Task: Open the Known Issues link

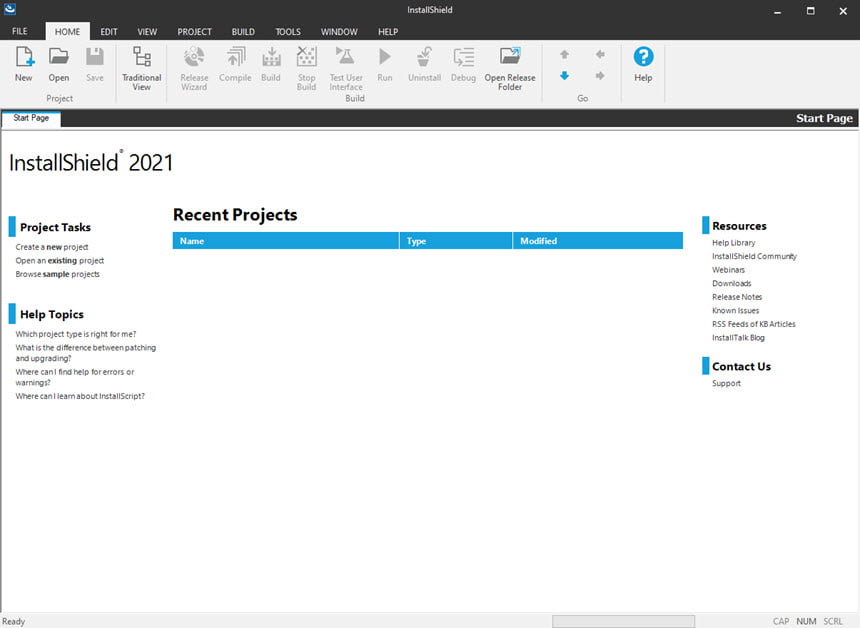Action: tap(735, 310)
